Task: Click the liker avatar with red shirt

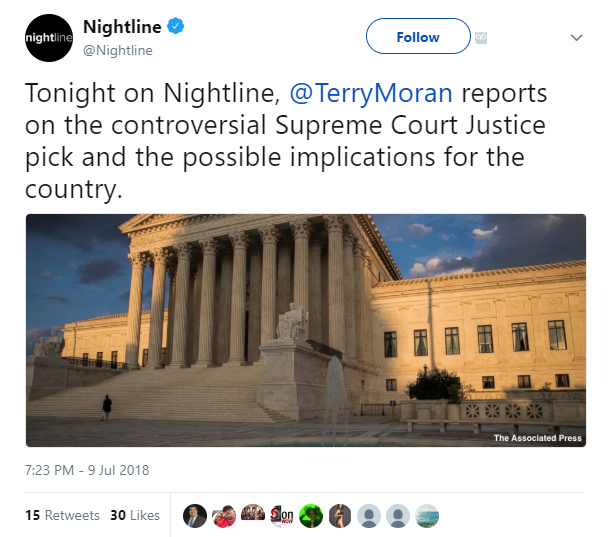Action: click(224, 516)
